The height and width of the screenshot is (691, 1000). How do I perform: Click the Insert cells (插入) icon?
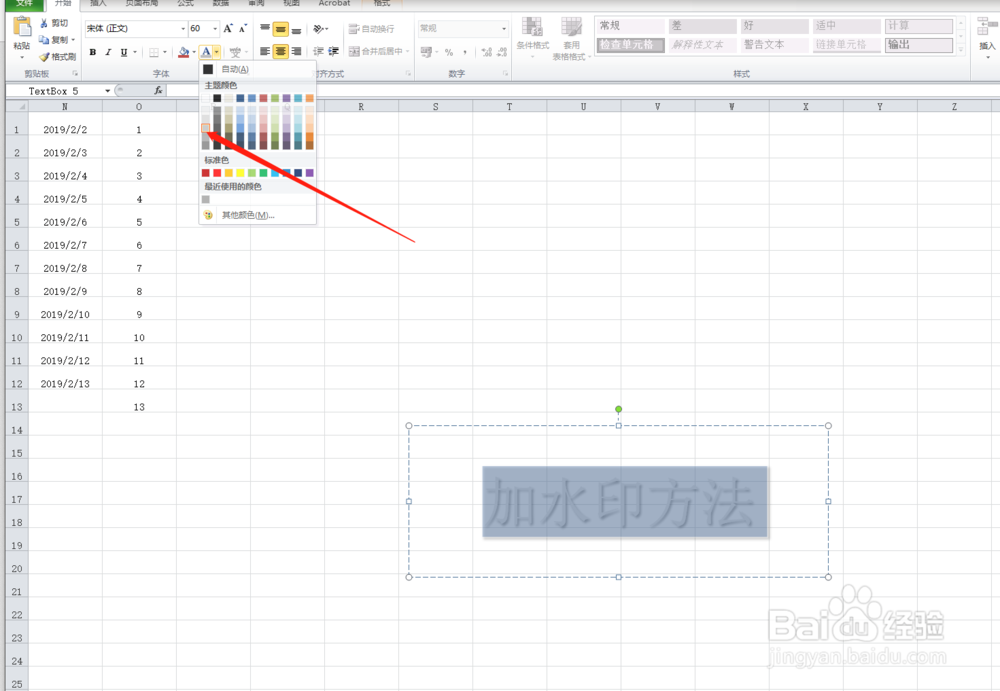[x=987, y=35]
